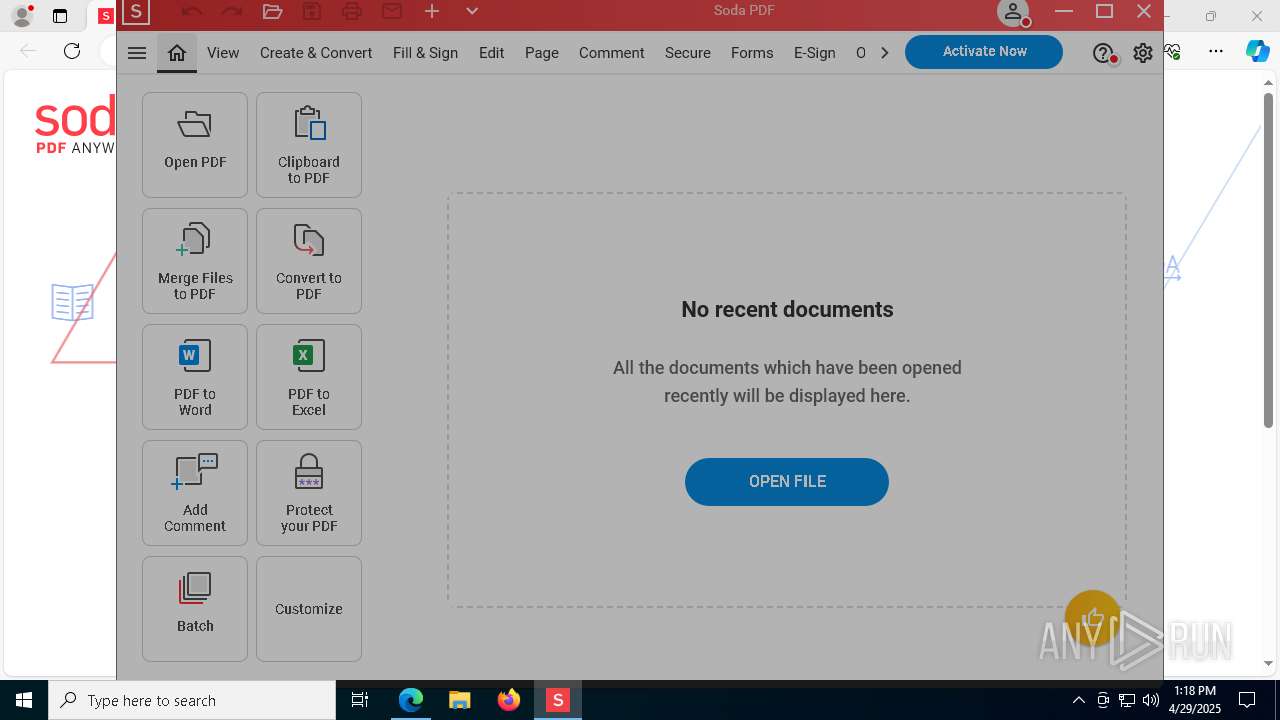Show hidden system tray icons
1280x720 pixels.
pyautogui.click(x=1078, y=700)
